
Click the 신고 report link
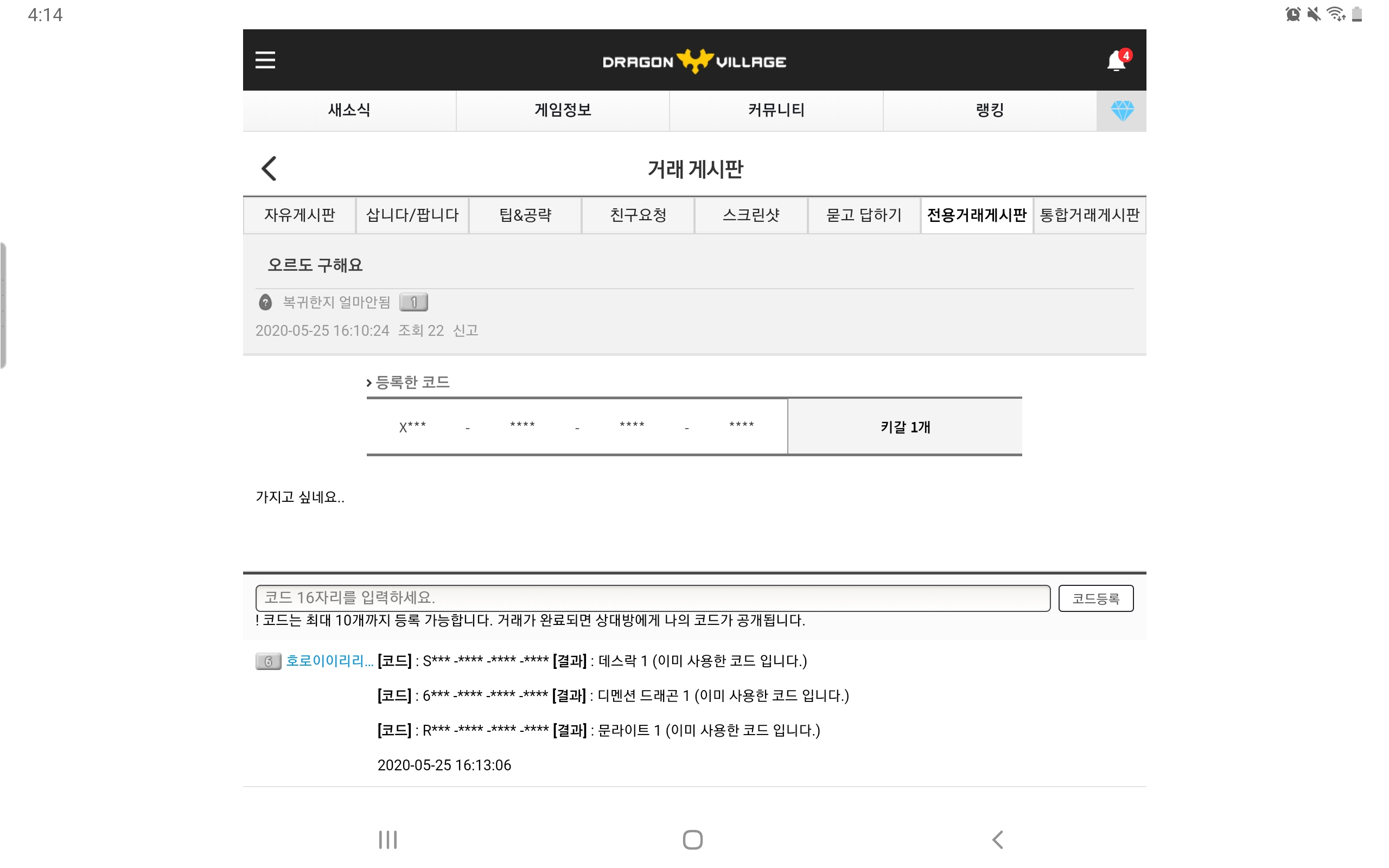(466, 331)
